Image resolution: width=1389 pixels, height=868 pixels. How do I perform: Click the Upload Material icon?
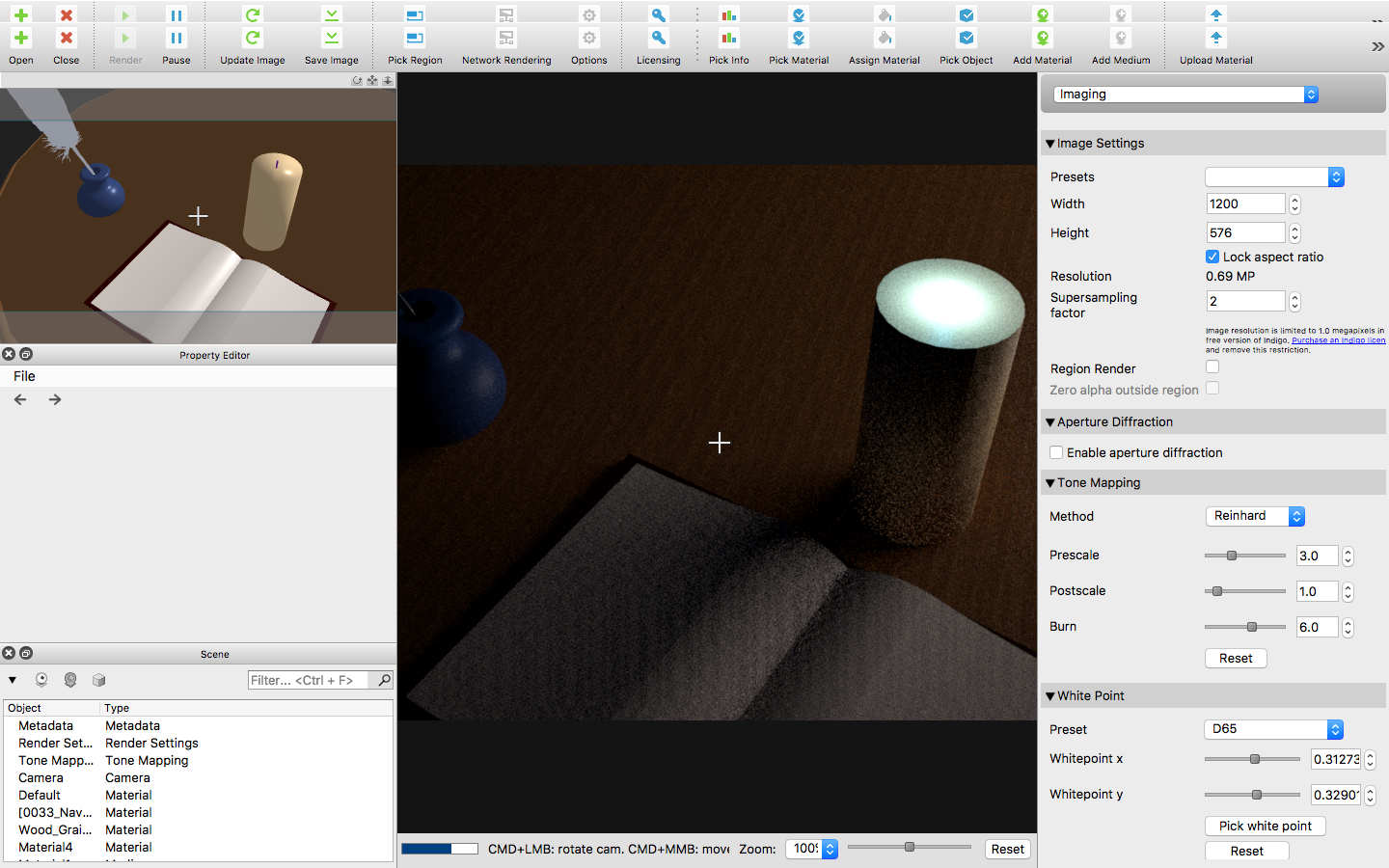[1215, 39]
